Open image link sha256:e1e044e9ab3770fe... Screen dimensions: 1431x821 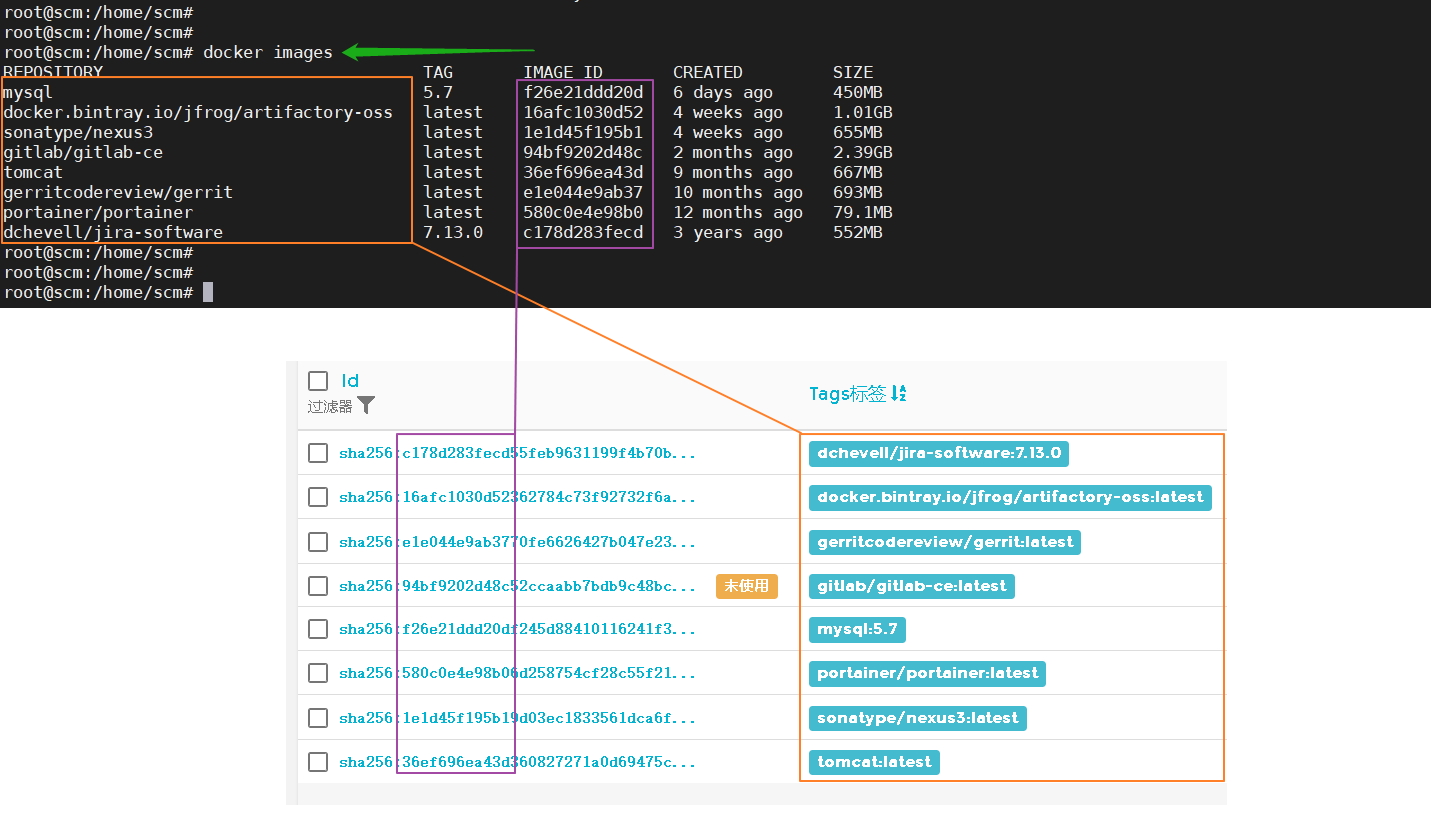click(517, 542)
